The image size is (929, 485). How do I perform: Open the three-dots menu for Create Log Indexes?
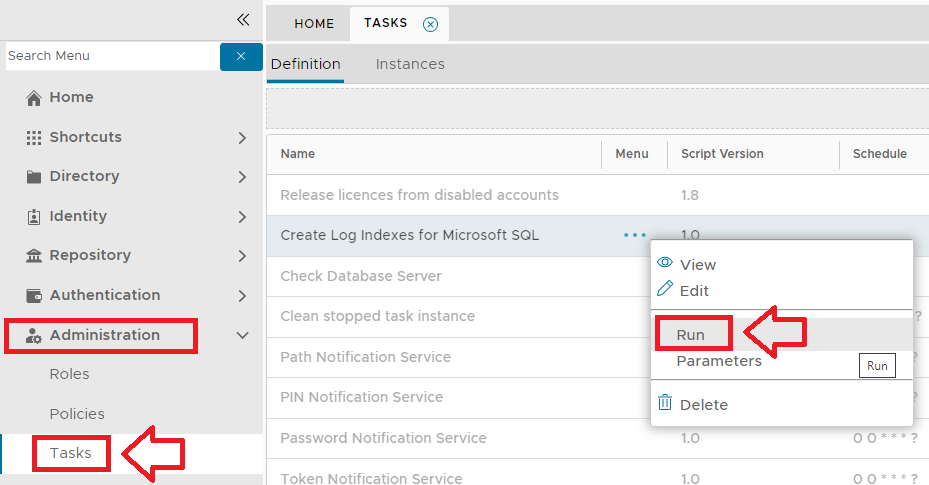pos(634,236)
